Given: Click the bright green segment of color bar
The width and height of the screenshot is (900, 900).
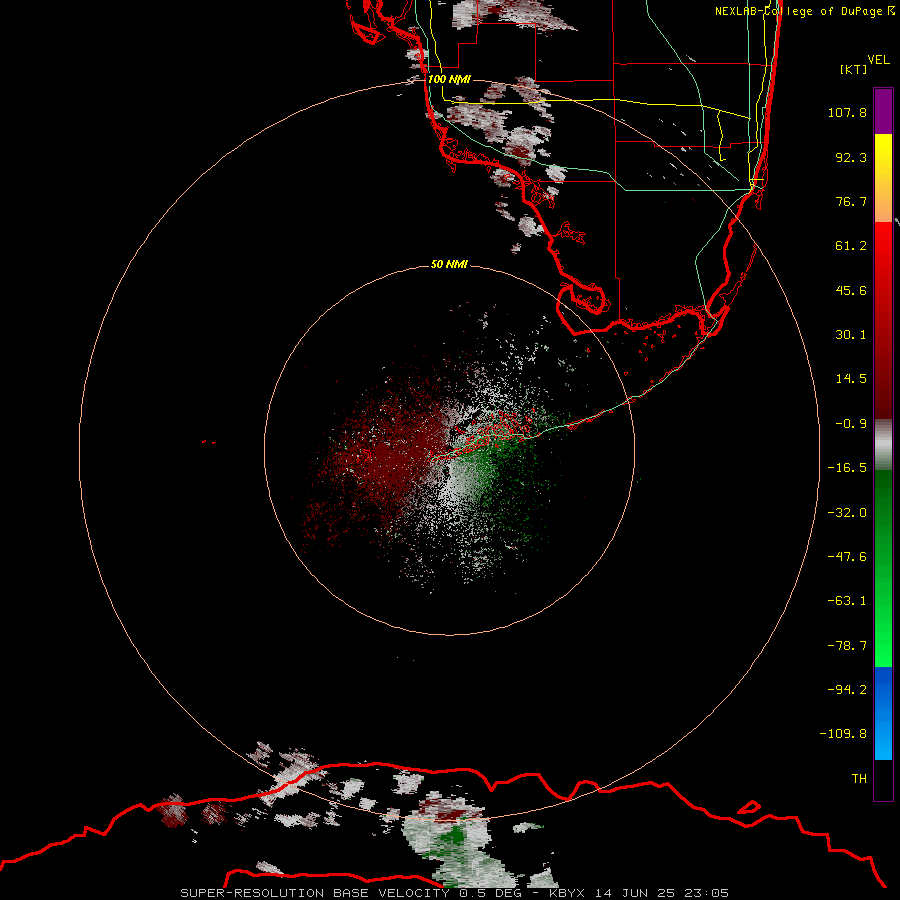Looking at the screenshot, I should pyautogui.click(x=883, y=568).
